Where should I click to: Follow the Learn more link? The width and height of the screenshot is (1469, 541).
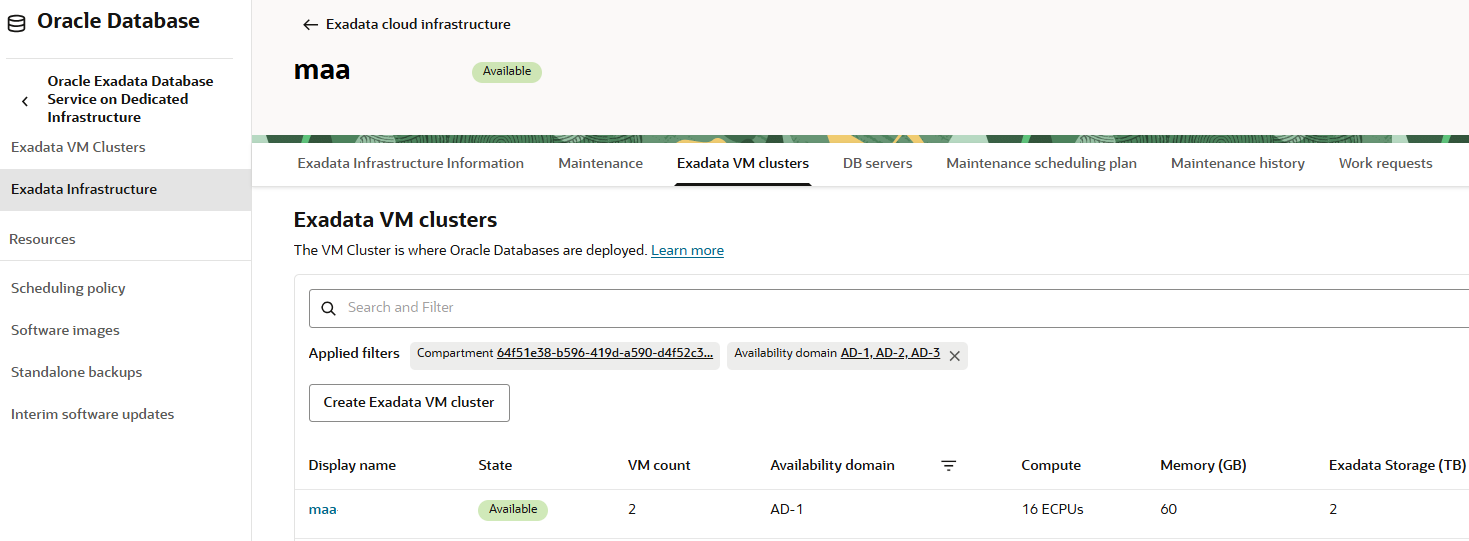pyautogui.click(x=687, y=251)
